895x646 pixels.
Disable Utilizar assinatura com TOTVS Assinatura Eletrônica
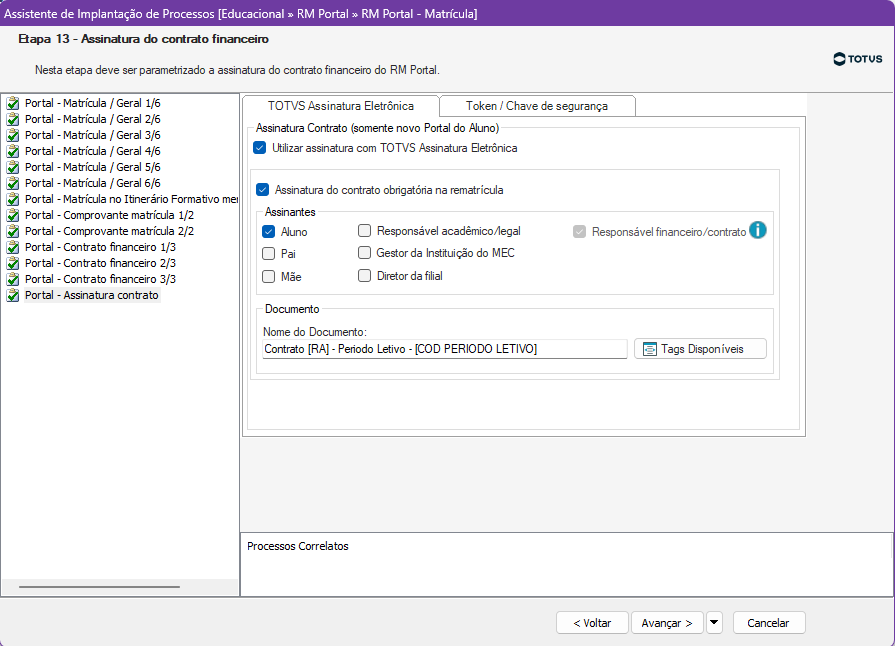point(260,148)
